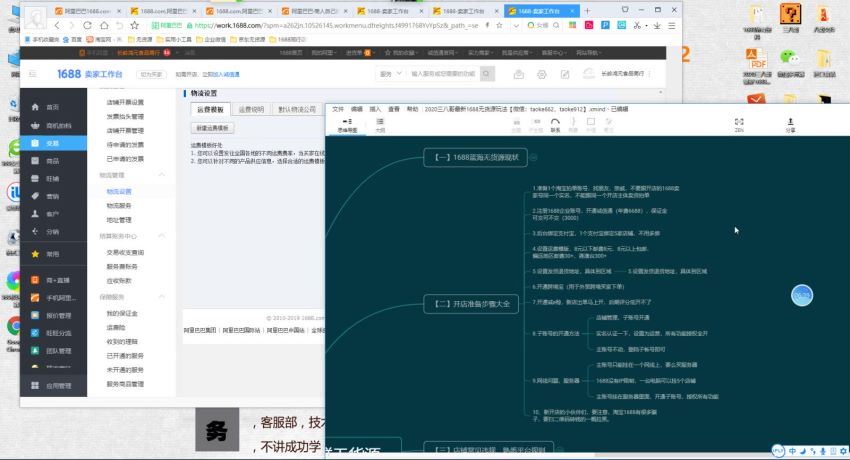The image size is (850, 460).
Task: Open 分销 in the dark sidebar
Action: pos(53,232)
